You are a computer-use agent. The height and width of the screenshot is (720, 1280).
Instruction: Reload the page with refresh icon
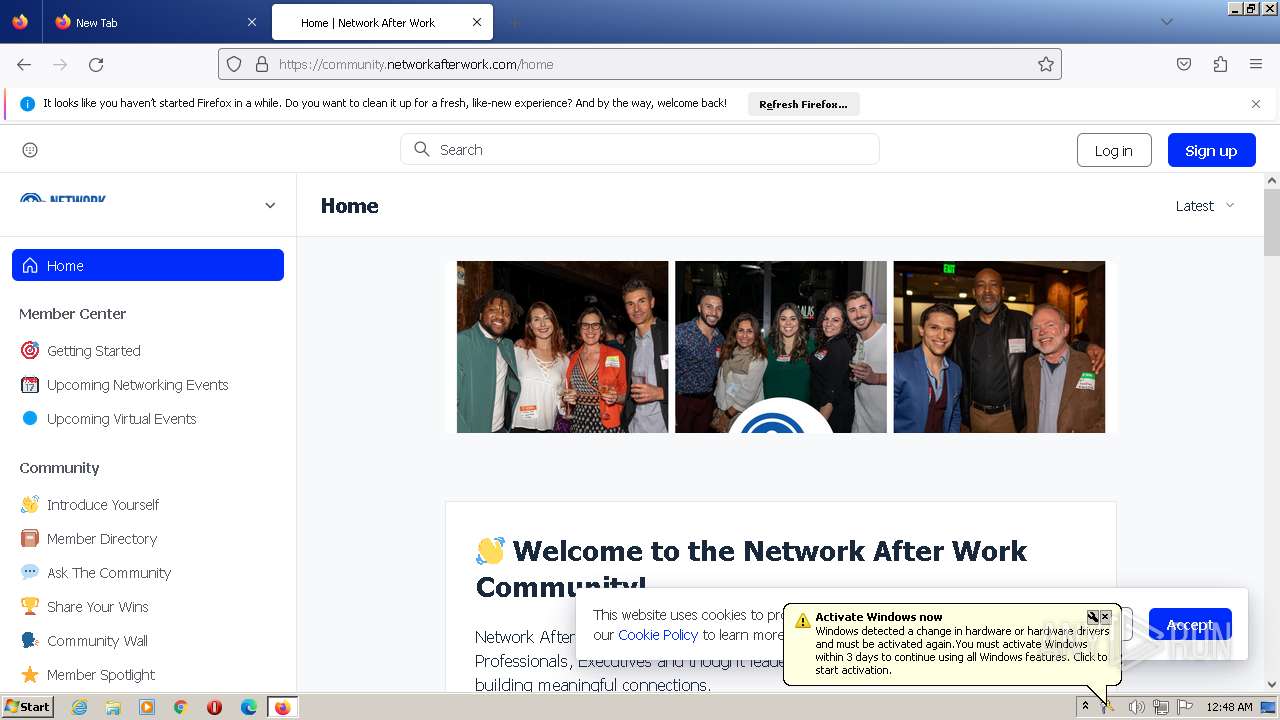point(96,64)
